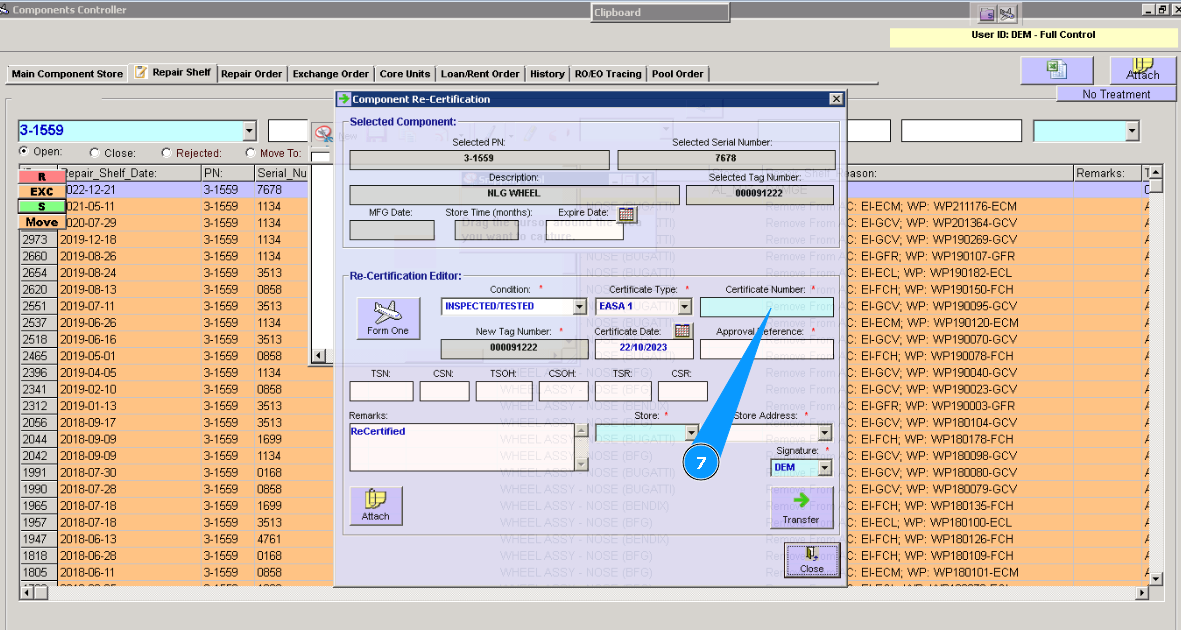
Task: Click the green S status button
Action: click(x=40, y=206)
